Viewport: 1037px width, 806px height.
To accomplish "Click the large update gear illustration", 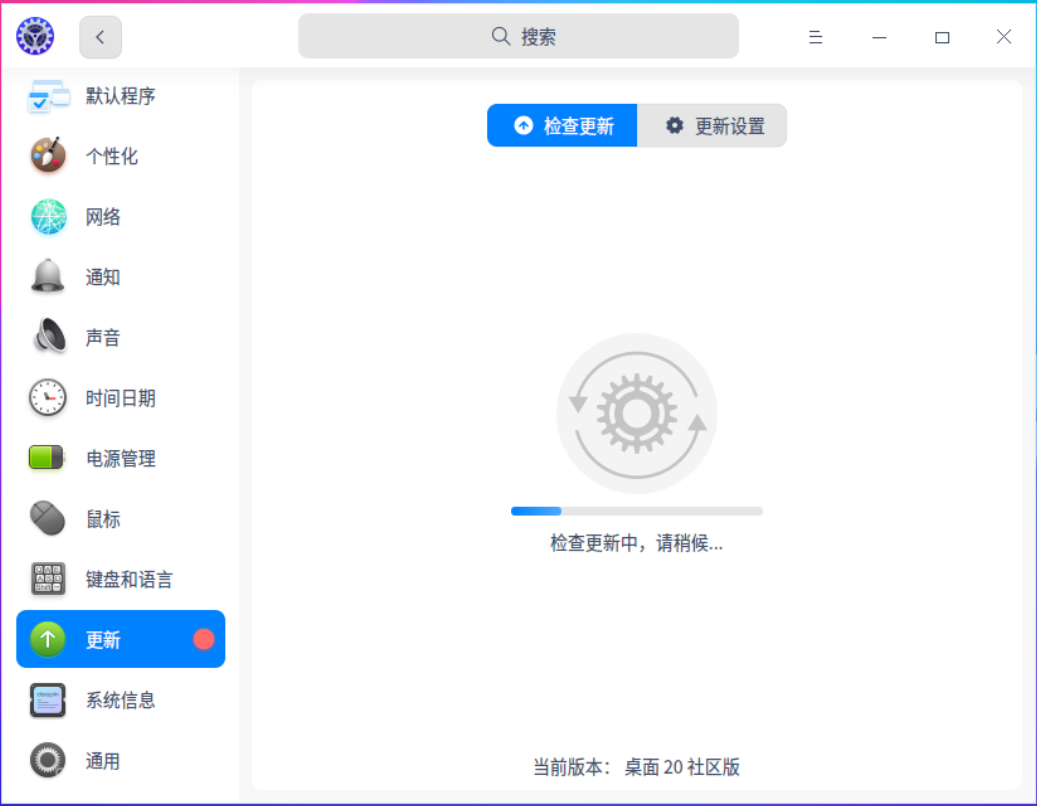I will [x=637, y=413].
